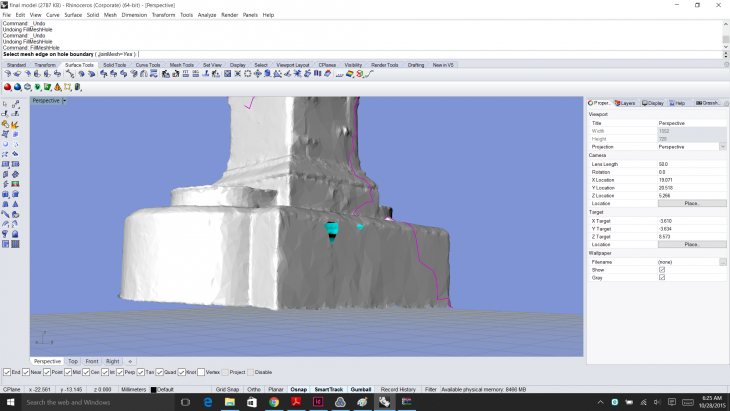Open the Analyze menu
730x411 pixels.
pyautogui.click(x=207, y=15)
